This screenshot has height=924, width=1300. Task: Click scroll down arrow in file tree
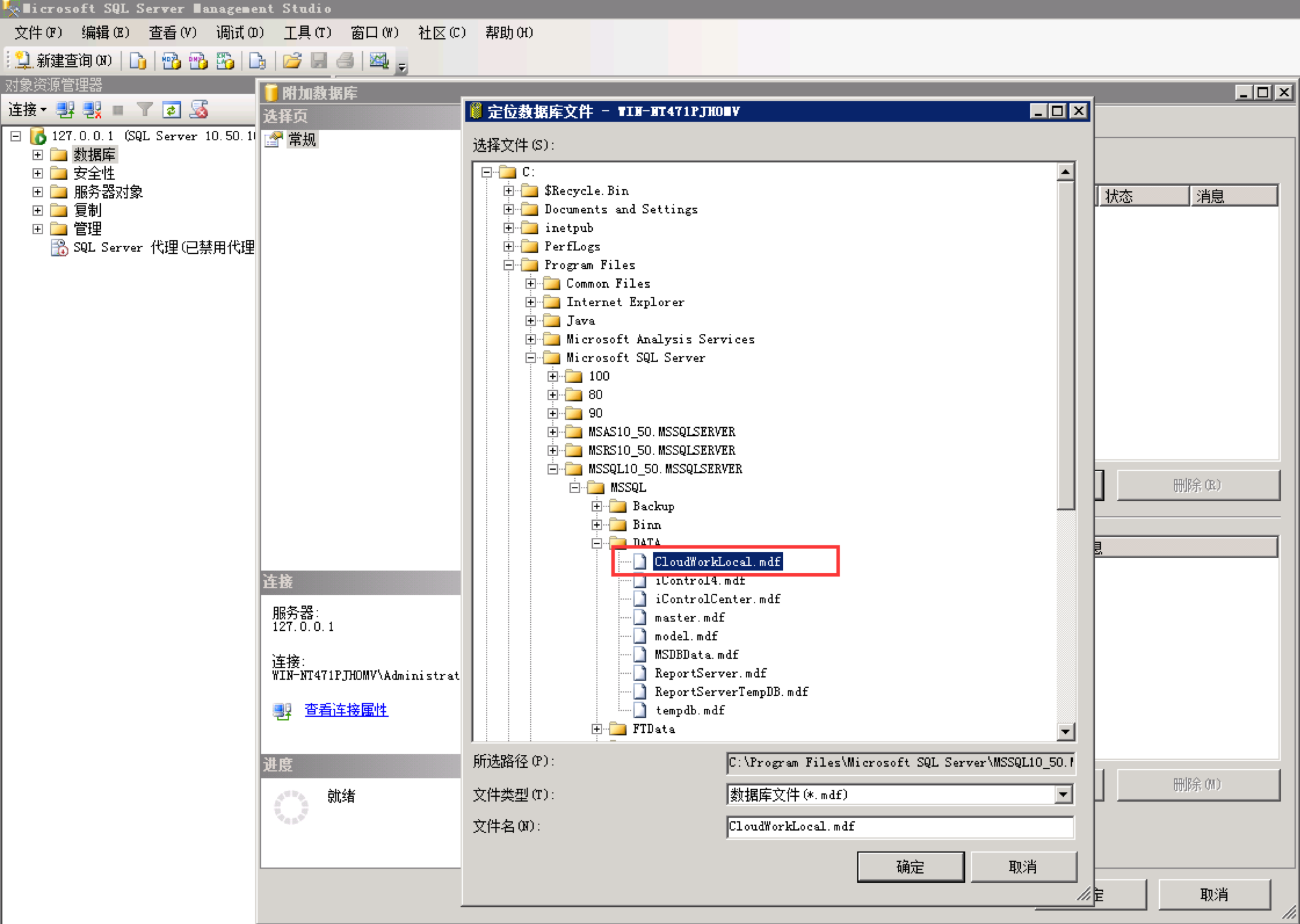click(x=1066, y=732)
